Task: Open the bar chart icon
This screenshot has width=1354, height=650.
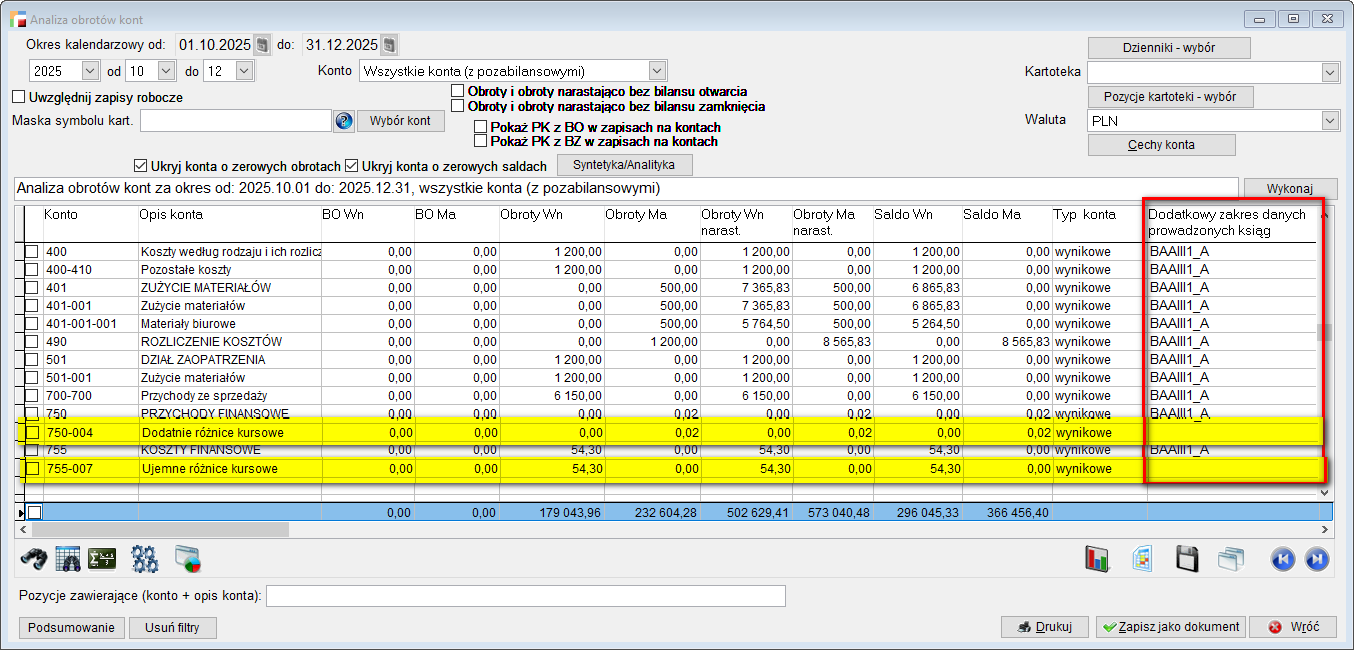Action: pyautogui.click(x=1098, y=559)
